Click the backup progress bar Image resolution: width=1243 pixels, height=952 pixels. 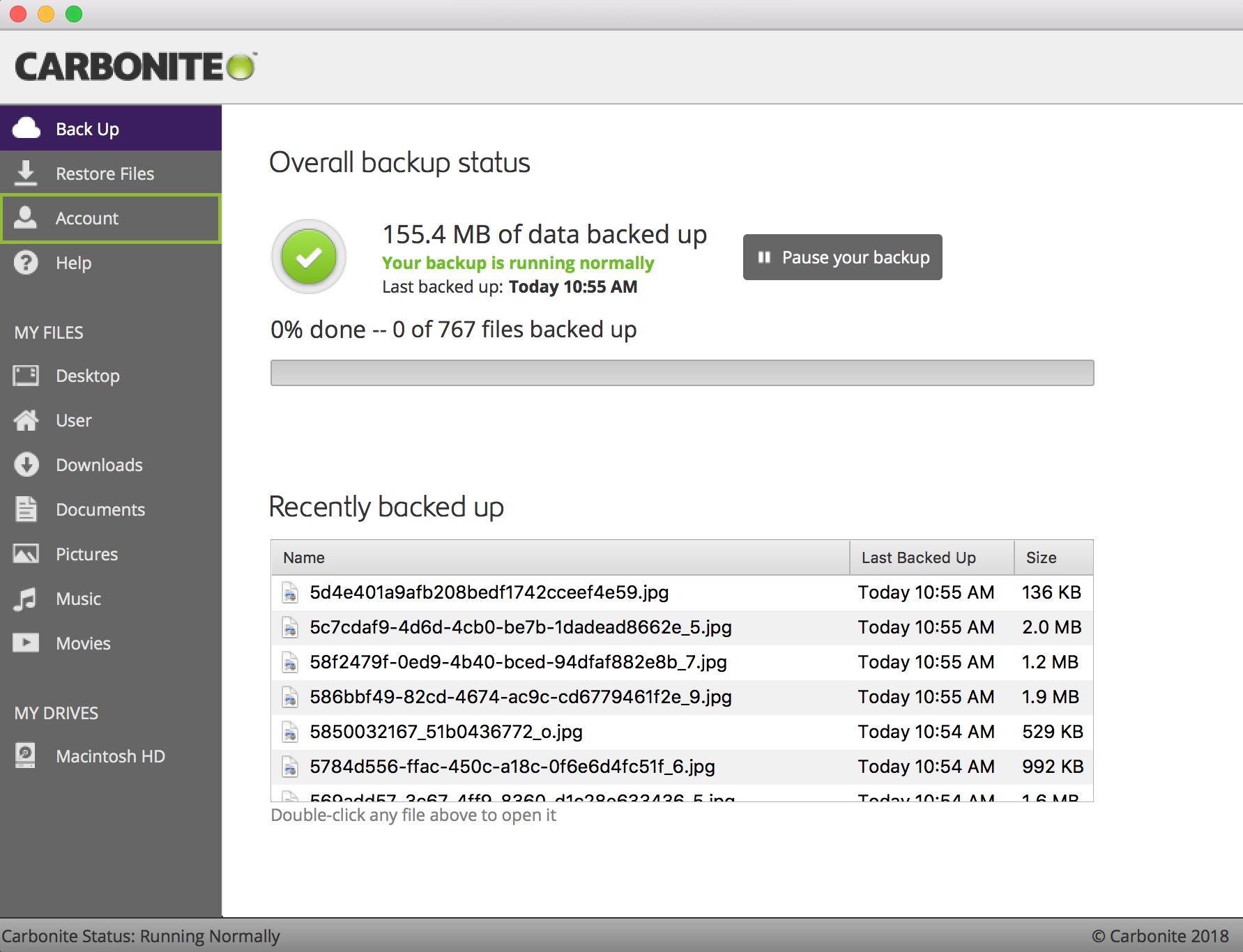coord(682,373)
